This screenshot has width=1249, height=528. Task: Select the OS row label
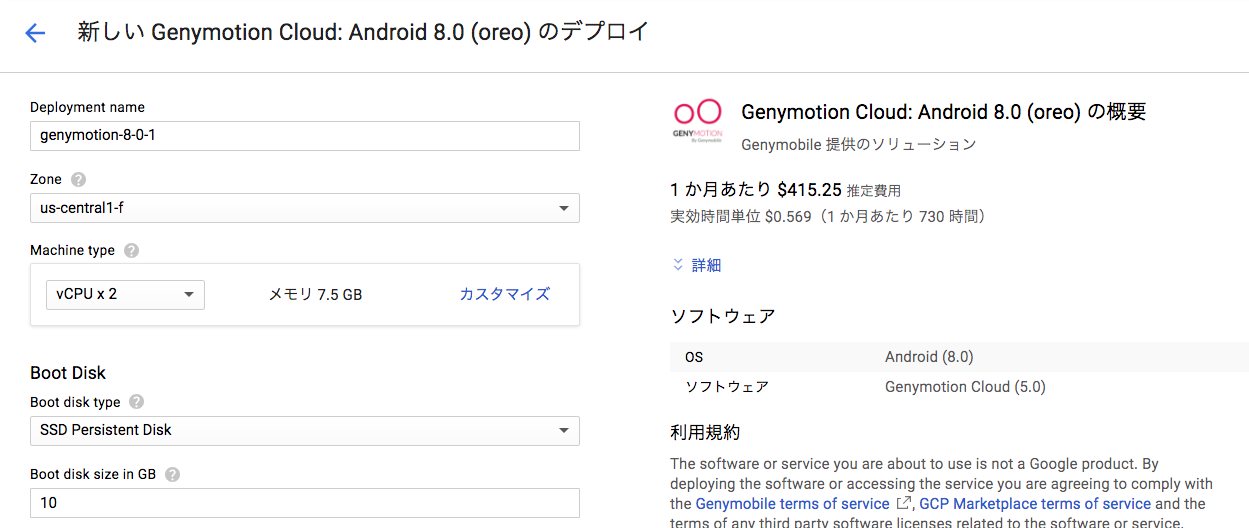694,357
